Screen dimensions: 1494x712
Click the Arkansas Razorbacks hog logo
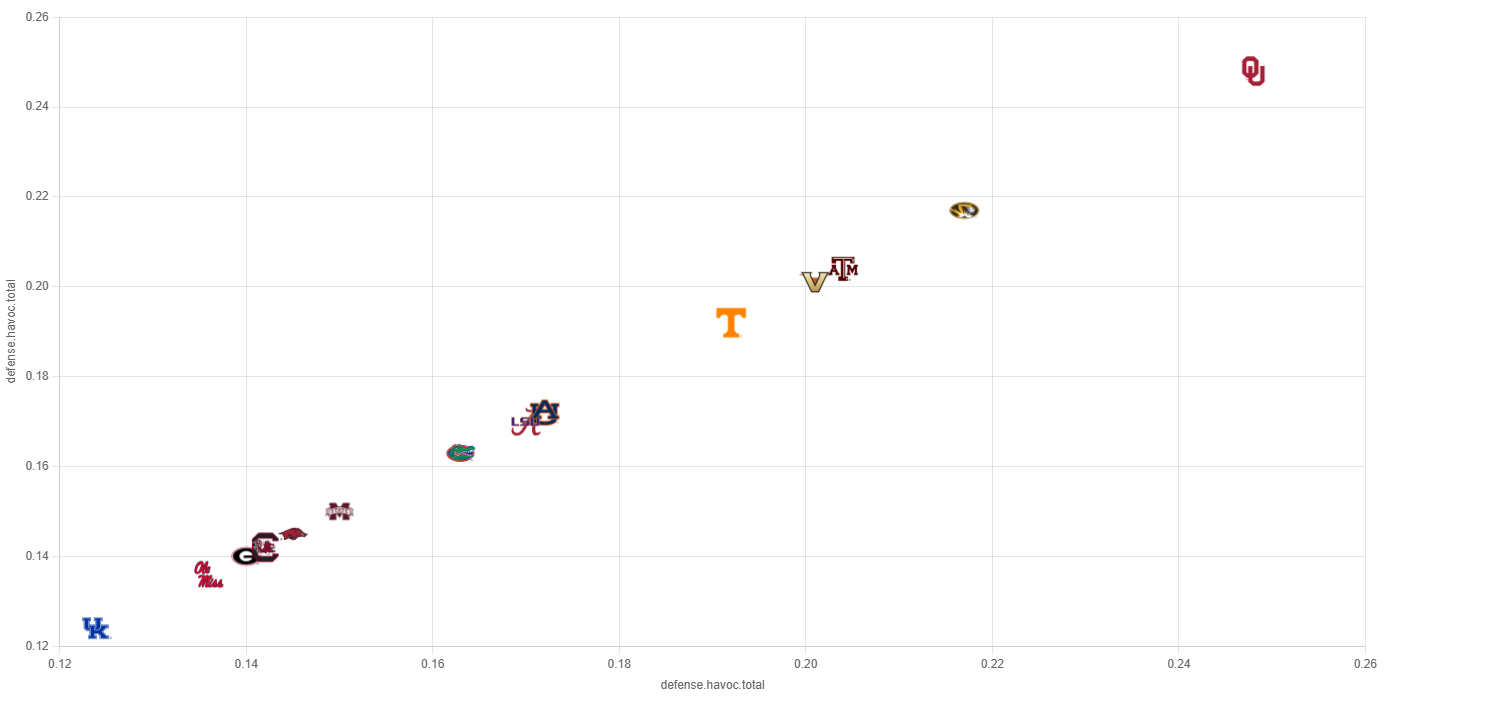click(x=293, y=534)
